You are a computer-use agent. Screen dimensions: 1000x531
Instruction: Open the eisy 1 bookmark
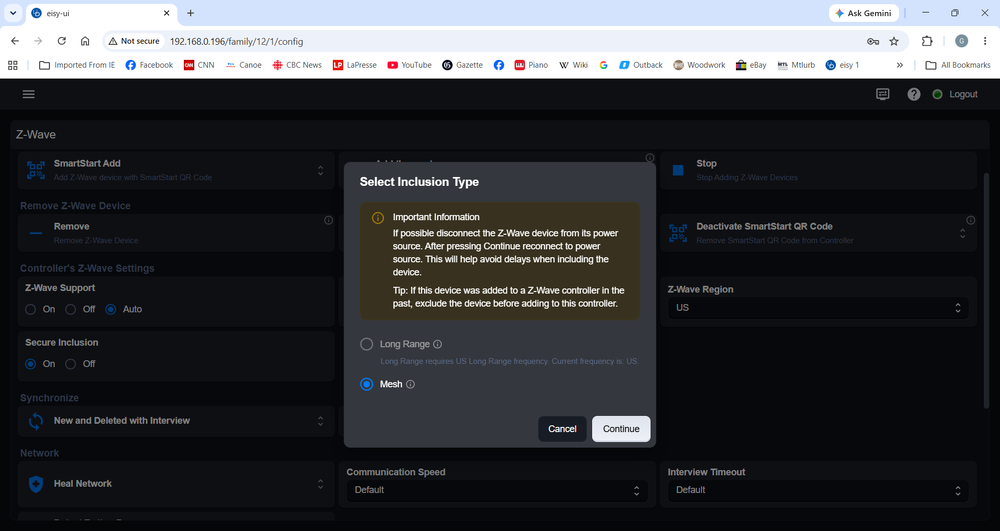(842, 65)
